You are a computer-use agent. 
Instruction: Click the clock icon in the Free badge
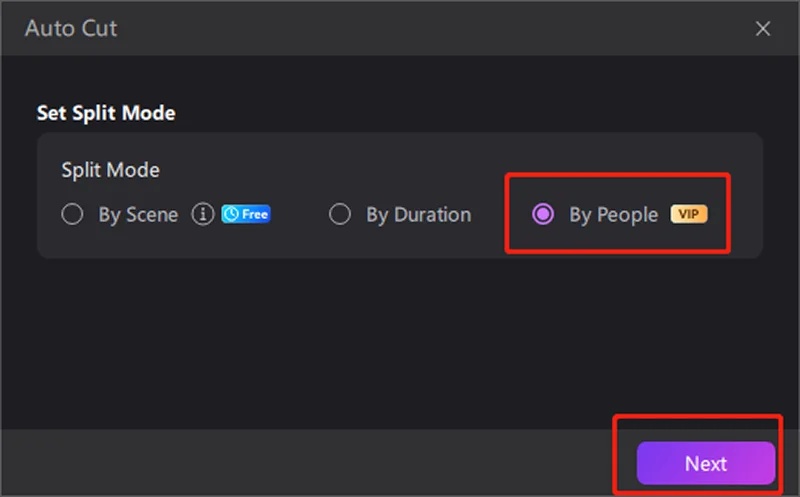(231, 215)
